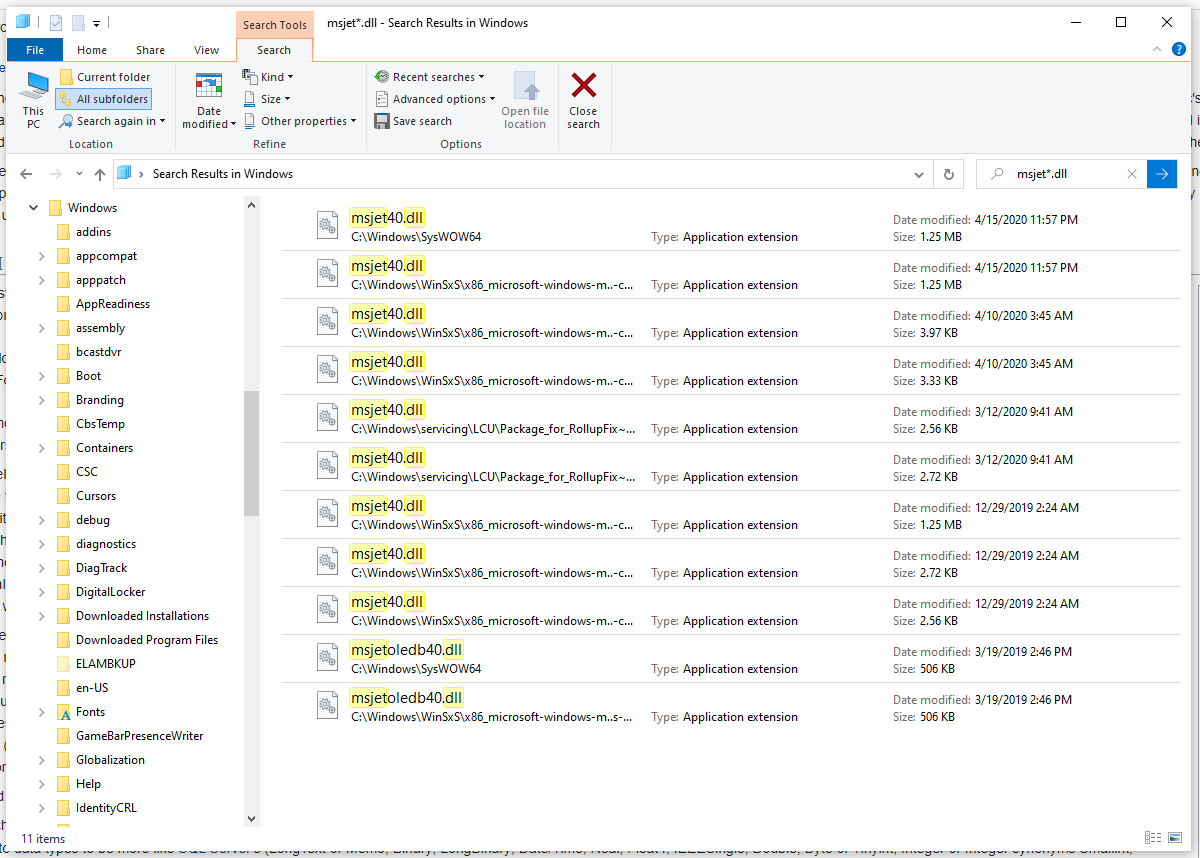The width and height of the screenshot is (1200, 858).
Task: Select the Boot folder
Action: [88, 376]
